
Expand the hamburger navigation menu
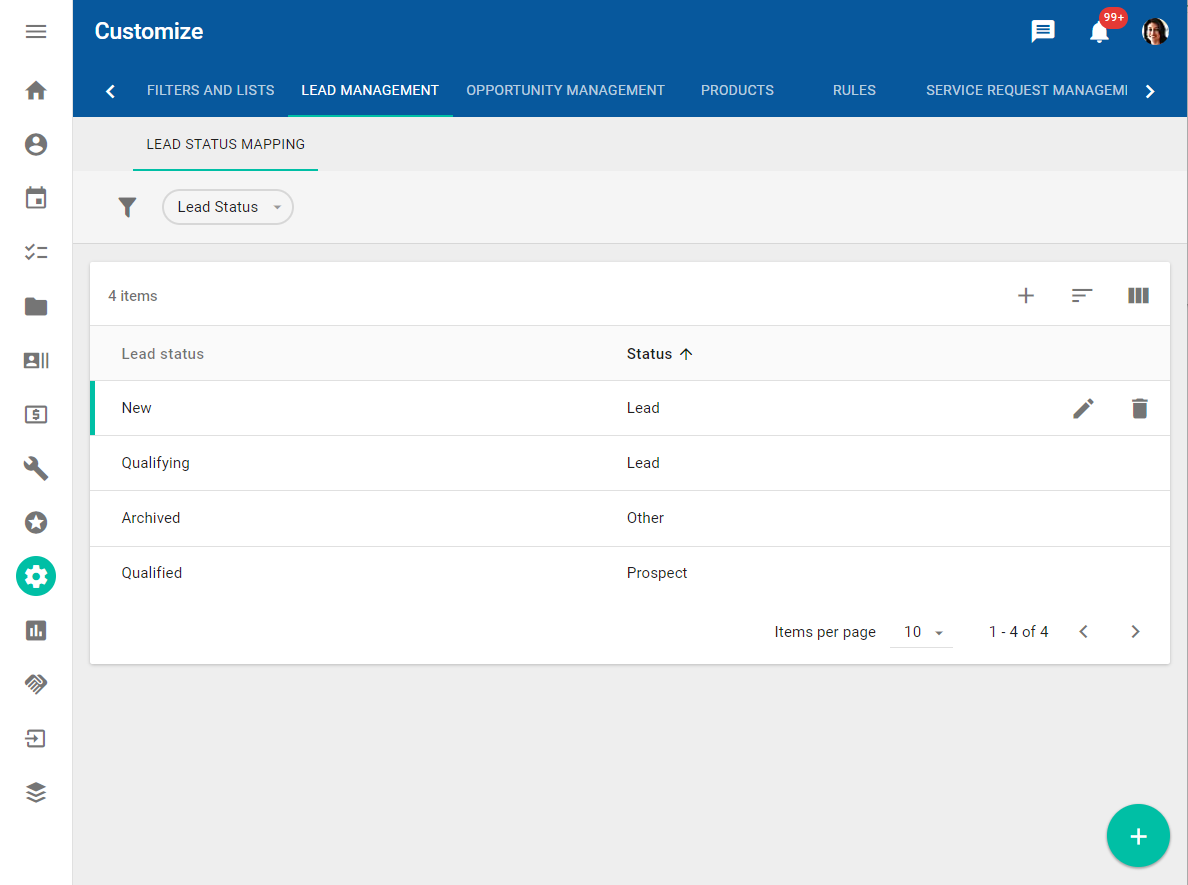[x=36, y=31]
